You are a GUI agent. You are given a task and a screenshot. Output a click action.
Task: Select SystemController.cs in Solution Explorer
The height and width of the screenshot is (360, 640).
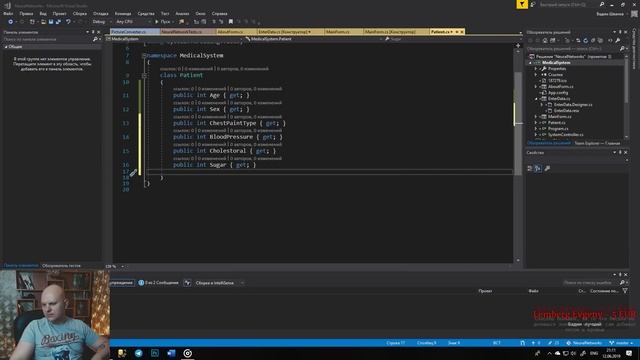click(565, 134)
